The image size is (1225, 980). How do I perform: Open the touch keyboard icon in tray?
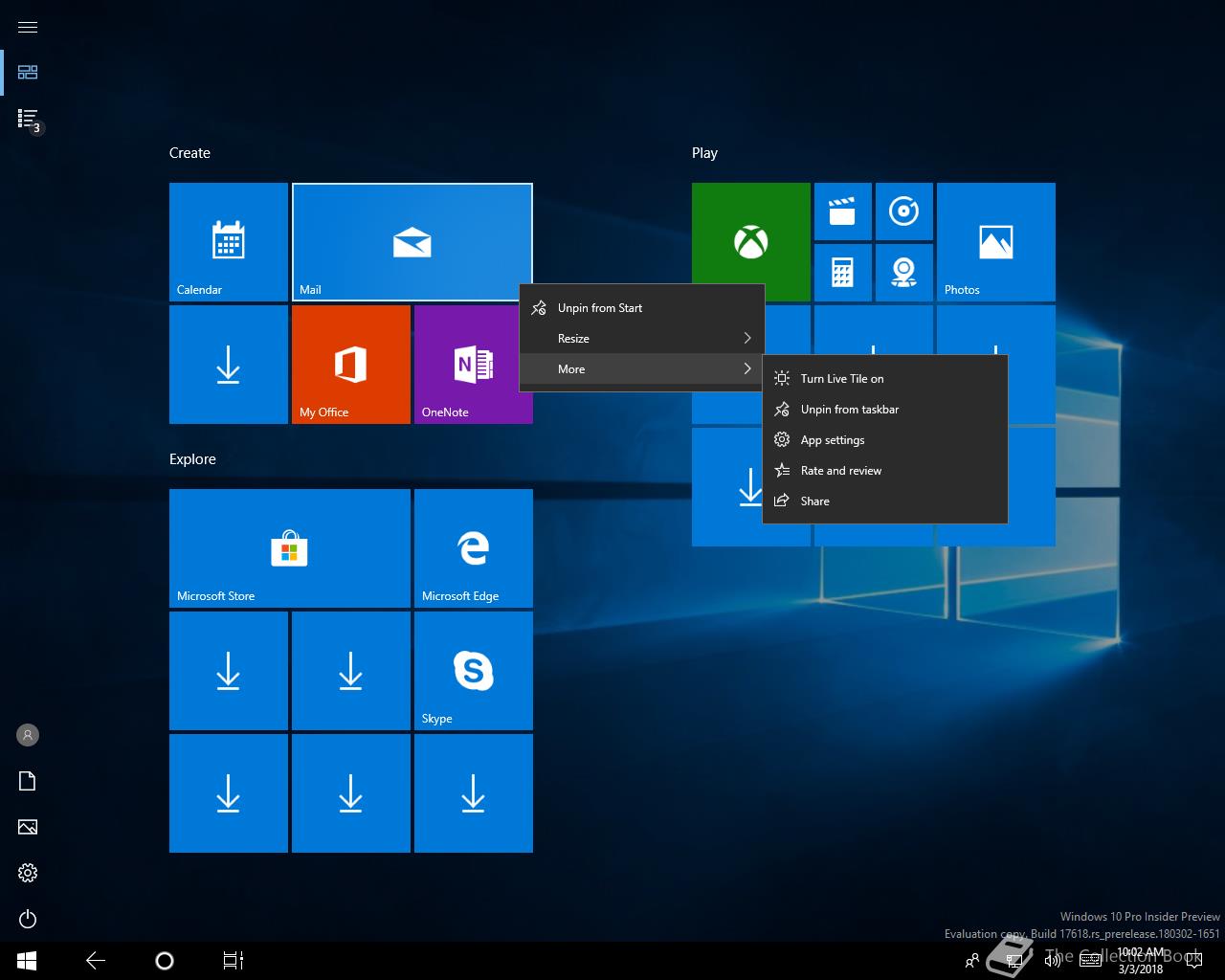(1090, 961)
